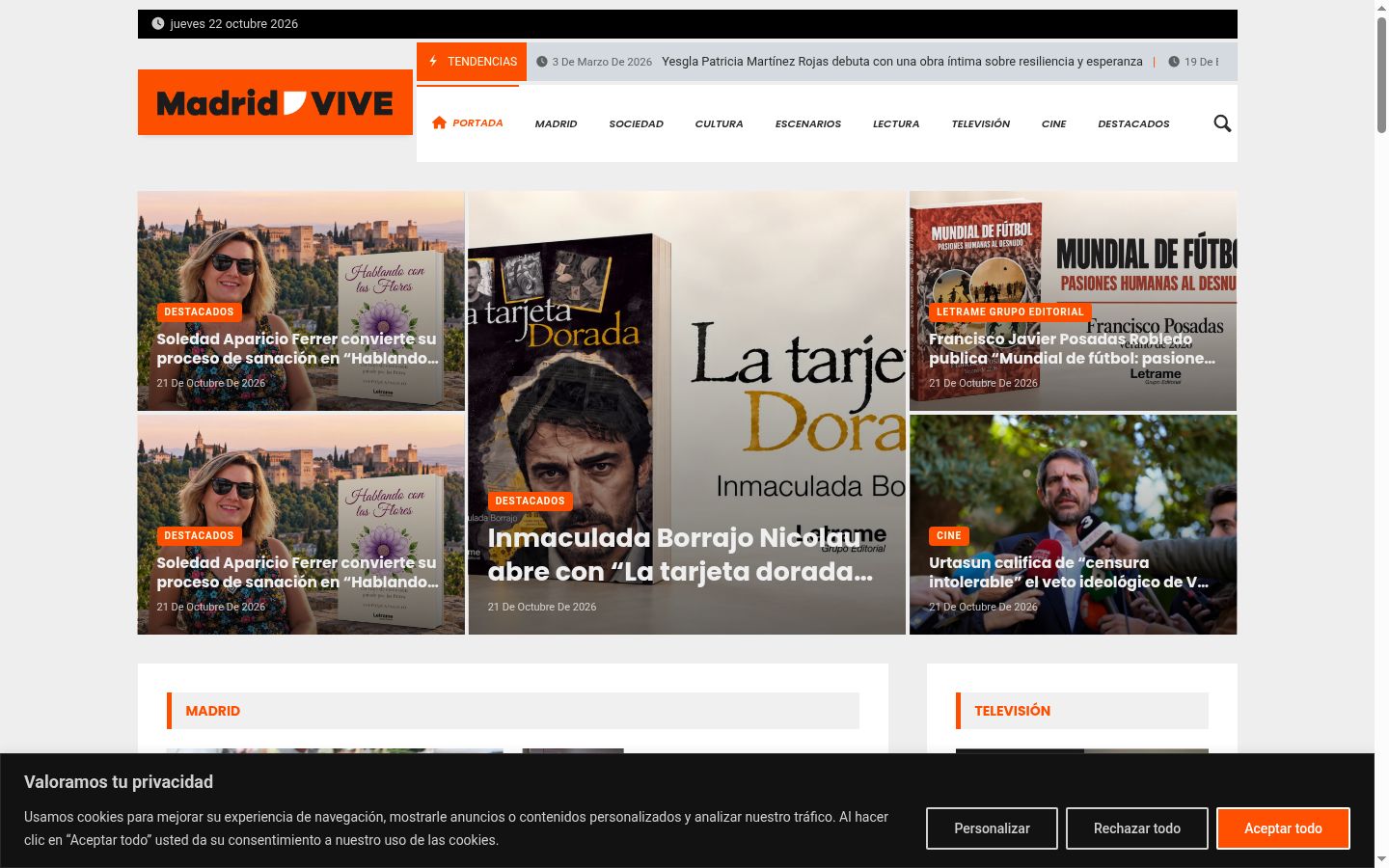The width and height of the screenshot is (1389, 868).
Task: Open the Sociedad menu item
Action: coord(636,123)
